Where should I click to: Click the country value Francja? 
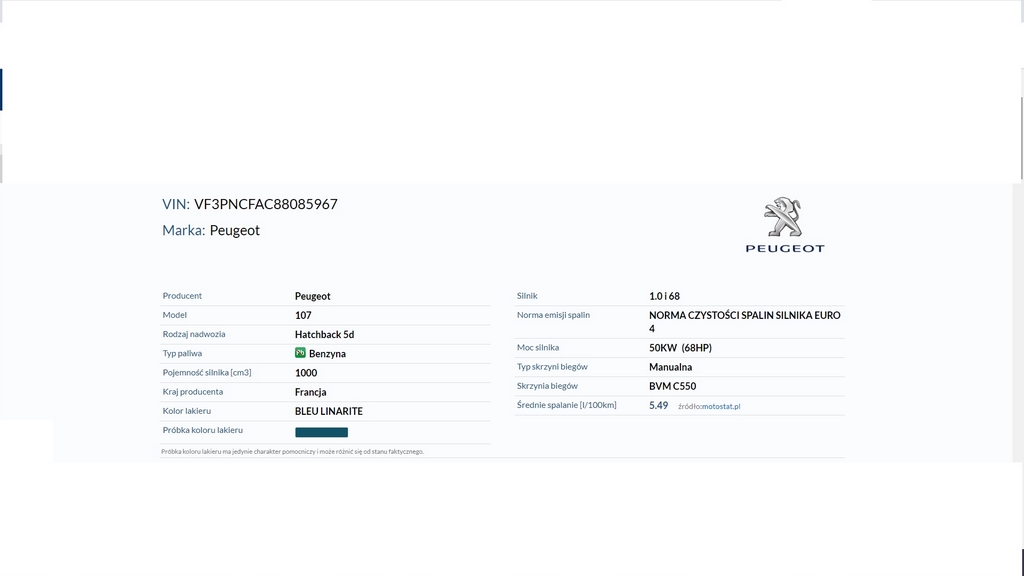pyautogui.click(x=310, y=392)
